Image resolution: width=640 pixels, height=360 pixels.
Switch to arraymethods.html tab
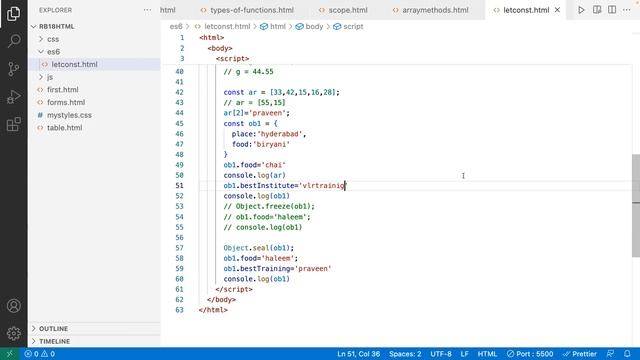point(431,10)
